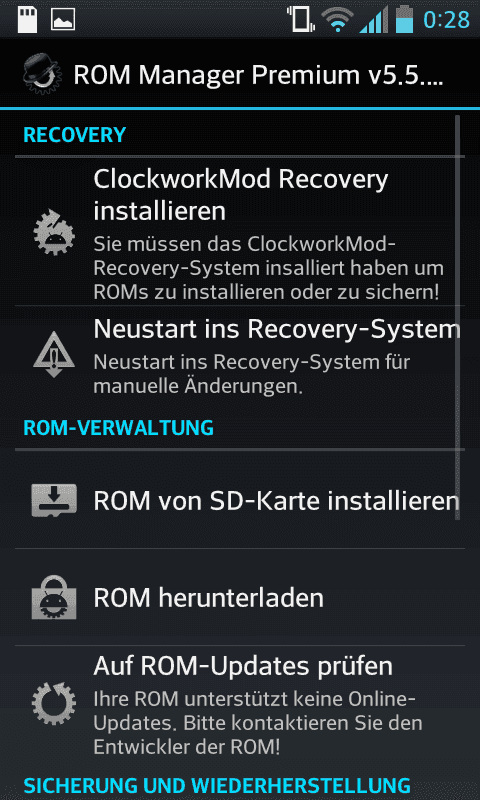Image resolution: width=480 pixels, height=800 pixels.
Task: Tap the warning triangle reboot recovery icon
Action: click(x=54, y=354)
